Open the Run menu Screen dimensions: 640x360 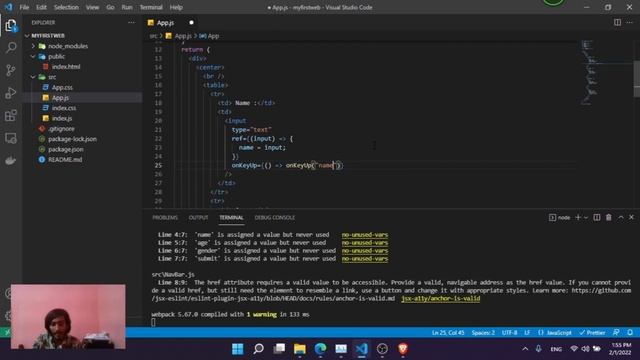127,7
